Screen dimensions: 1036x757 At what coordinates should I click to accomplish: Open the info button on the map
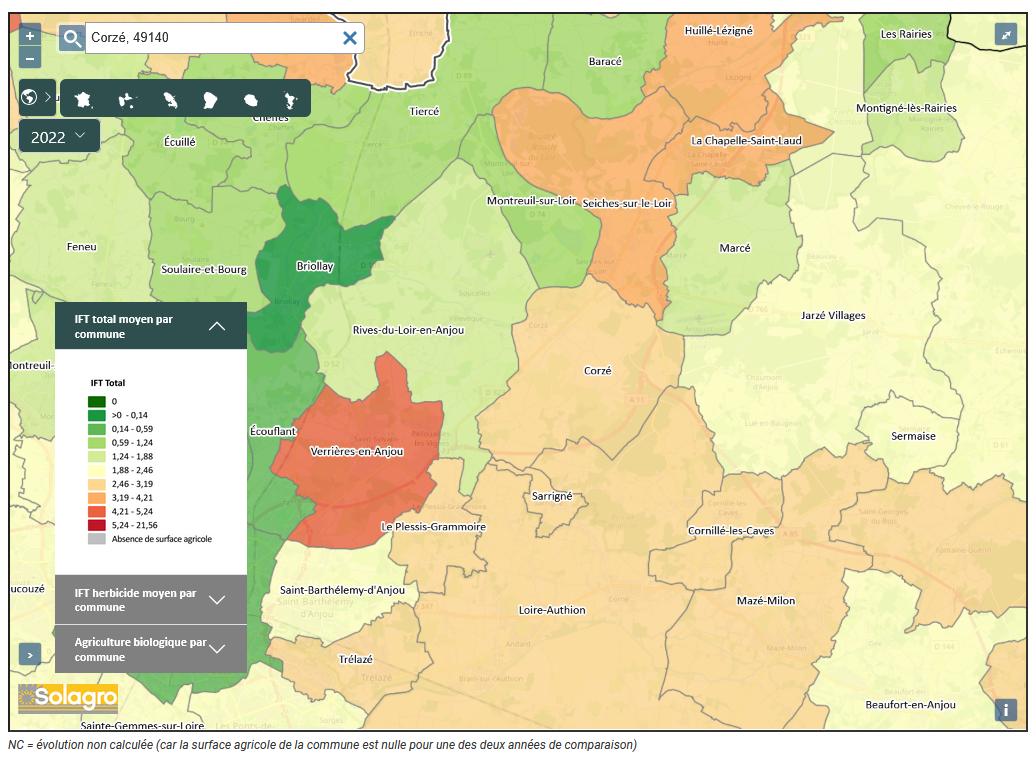[1005, 710]
